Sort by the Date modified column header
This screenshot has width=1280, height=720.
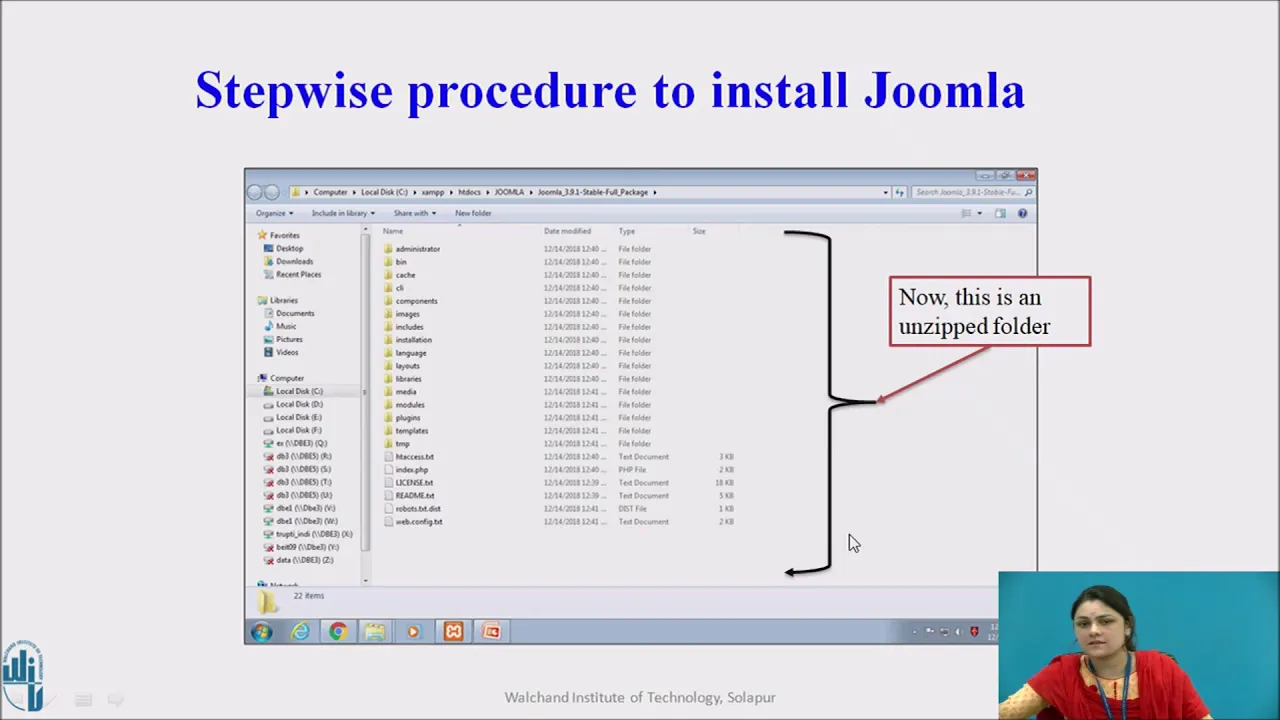point(567,231)
